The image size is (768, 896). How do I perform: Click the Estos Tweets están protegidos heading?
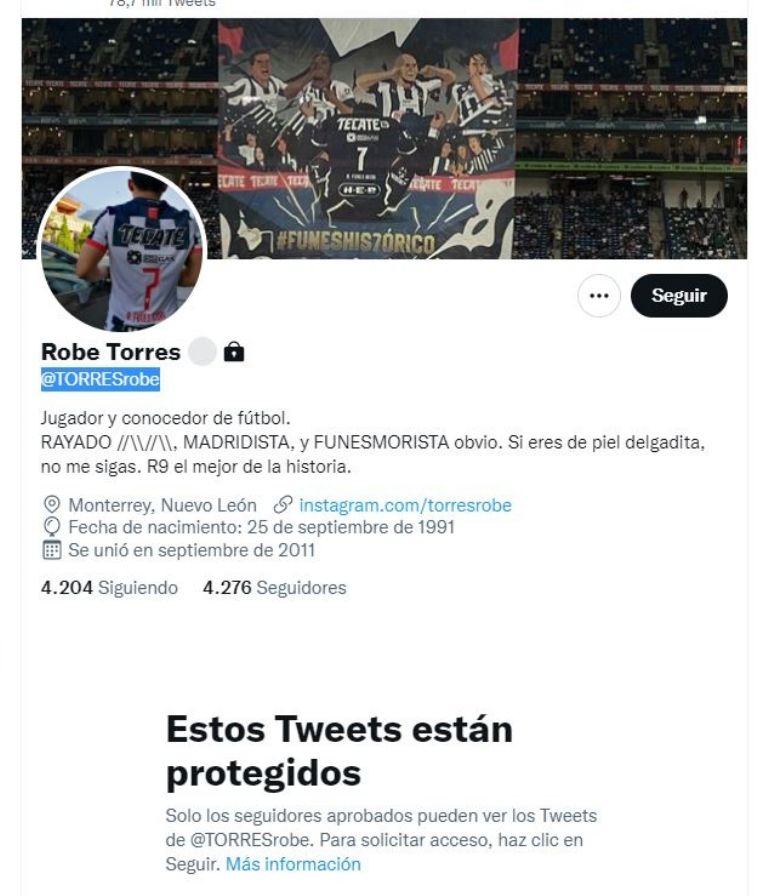coord(339,751)
